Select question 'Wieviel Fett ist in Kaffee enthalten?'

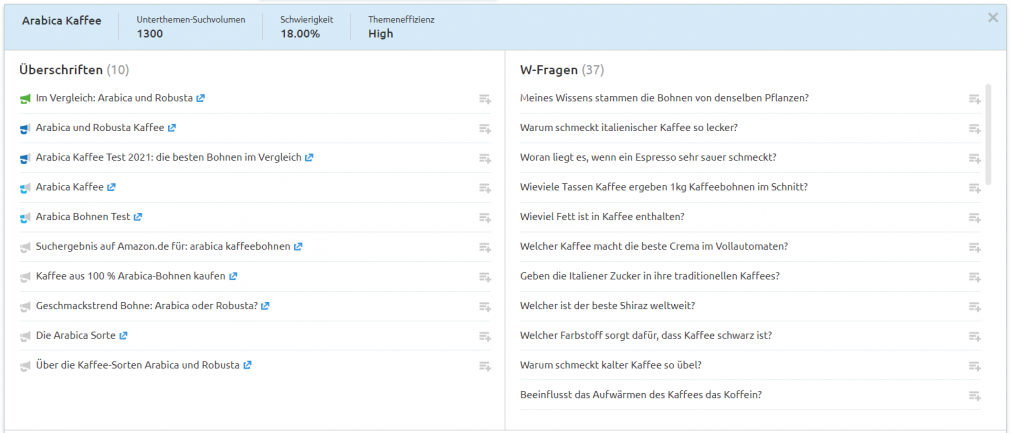(602, 216)
